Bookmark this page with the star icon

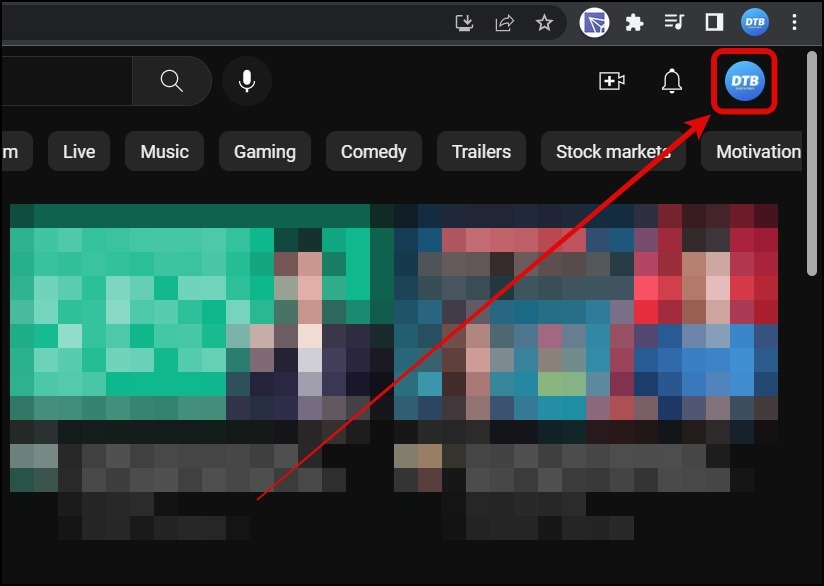pos(544,22)
